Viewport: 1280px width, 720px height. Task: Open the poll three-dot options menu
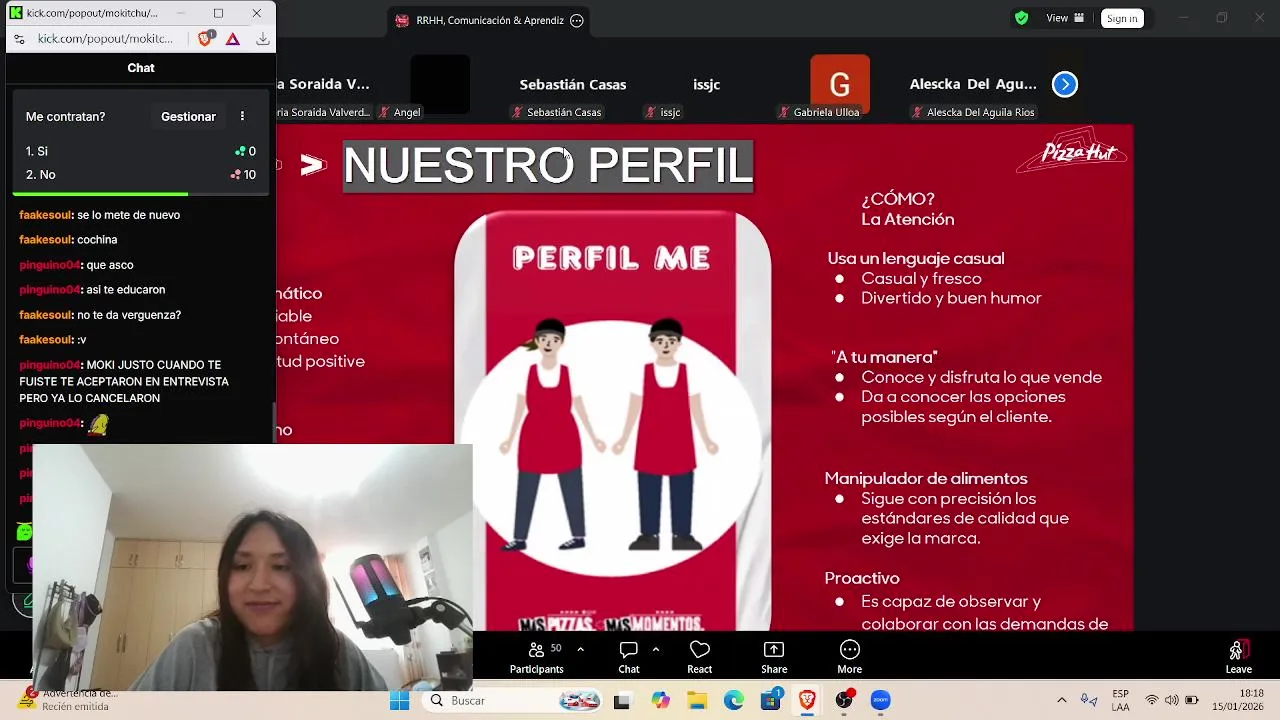tap(242, 116)
